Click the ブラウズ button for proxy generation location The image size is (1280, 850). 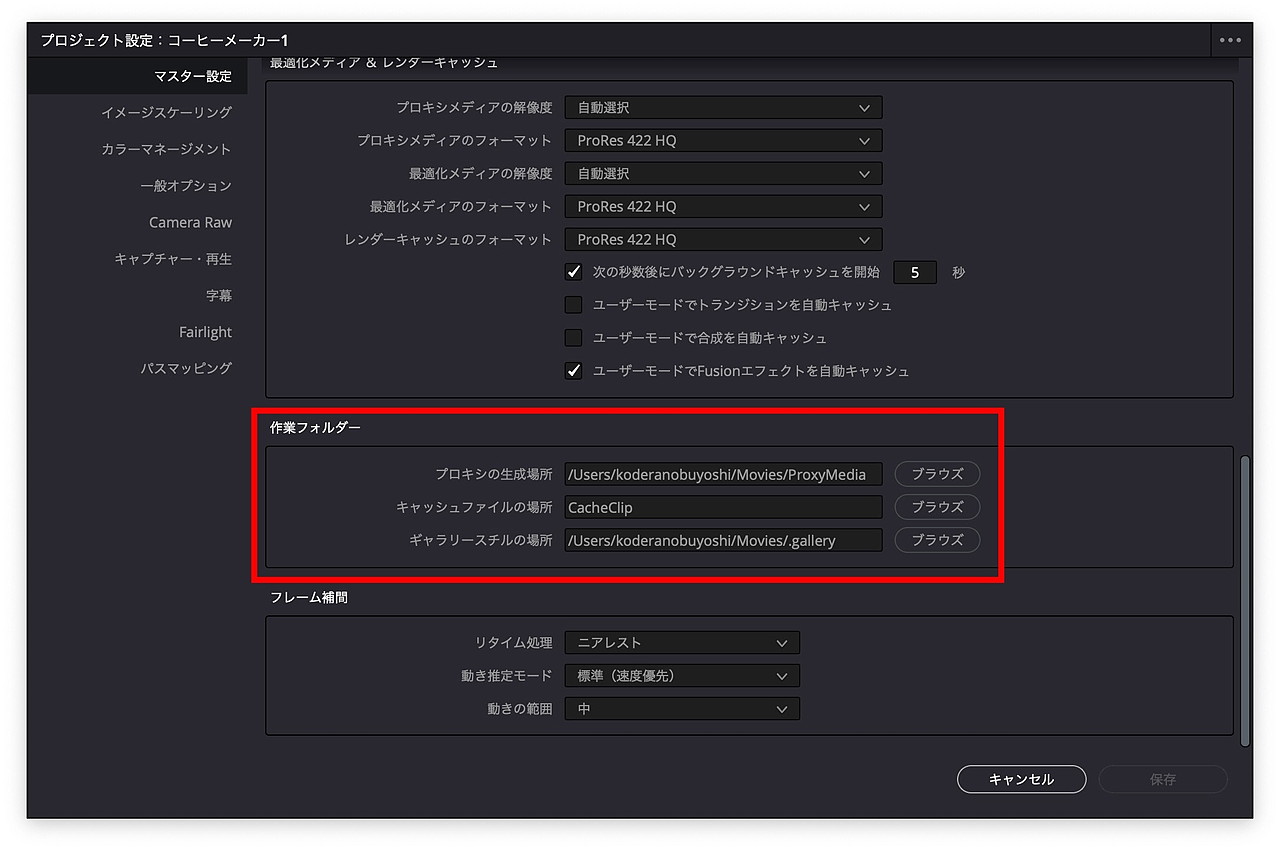tap(936, 473)
